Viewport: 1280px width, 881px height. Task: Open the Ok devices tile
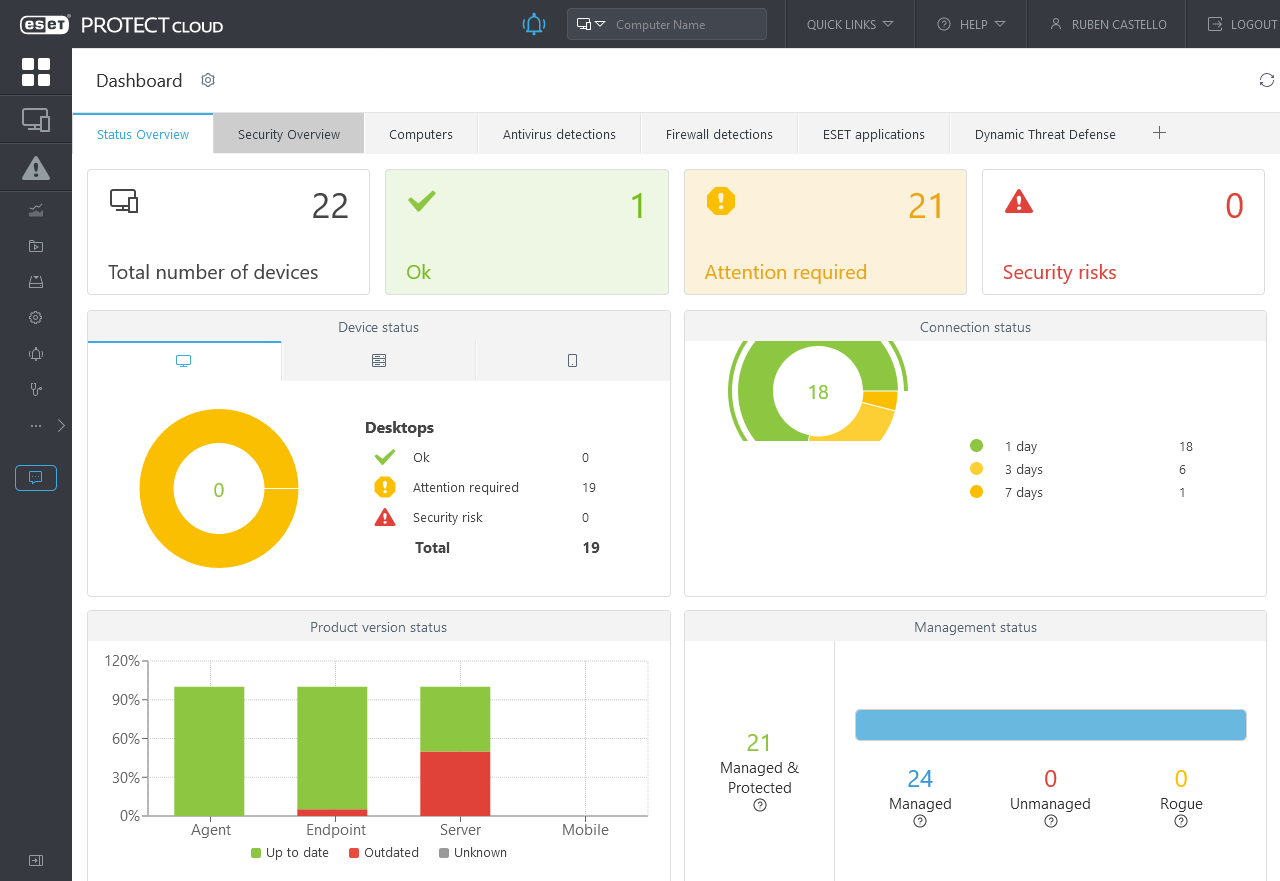tap(527, 232)
